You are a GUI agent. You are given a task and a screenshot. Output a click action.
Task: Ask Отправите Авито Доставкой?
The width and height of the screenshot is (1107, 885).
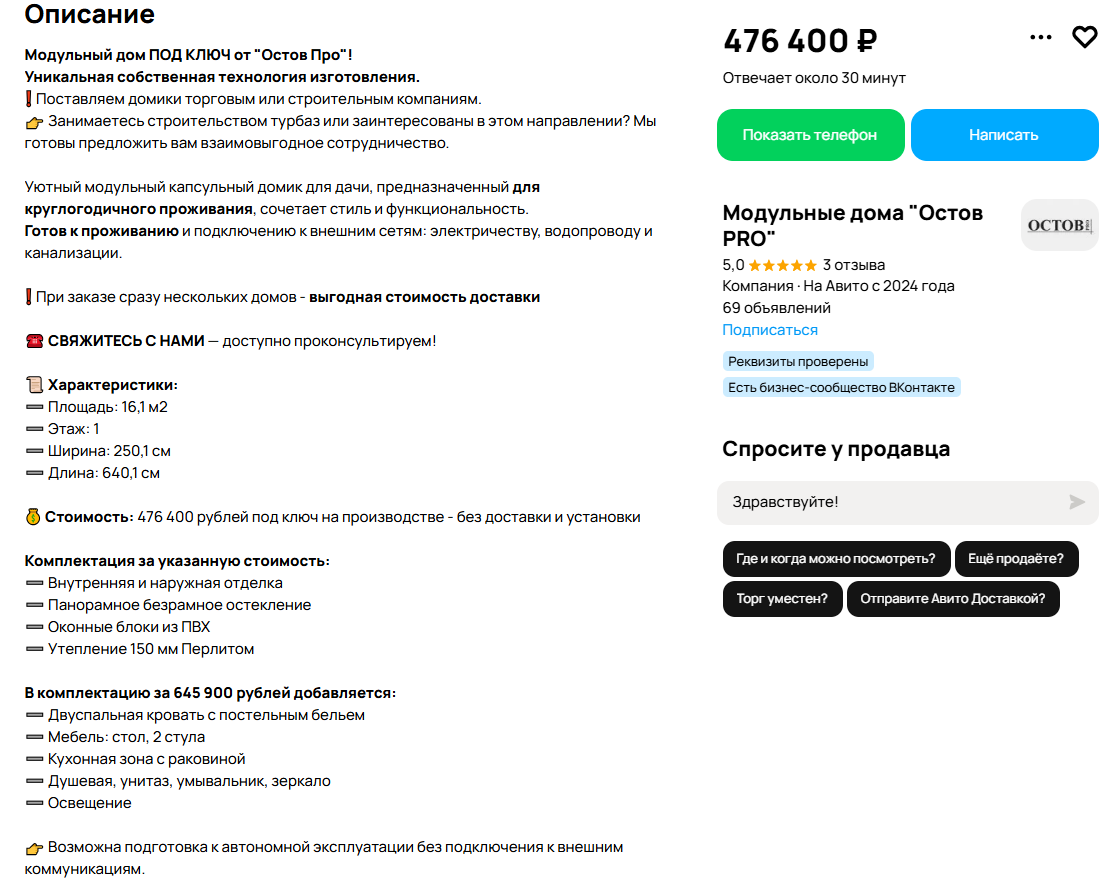click(x=953, y=598)
